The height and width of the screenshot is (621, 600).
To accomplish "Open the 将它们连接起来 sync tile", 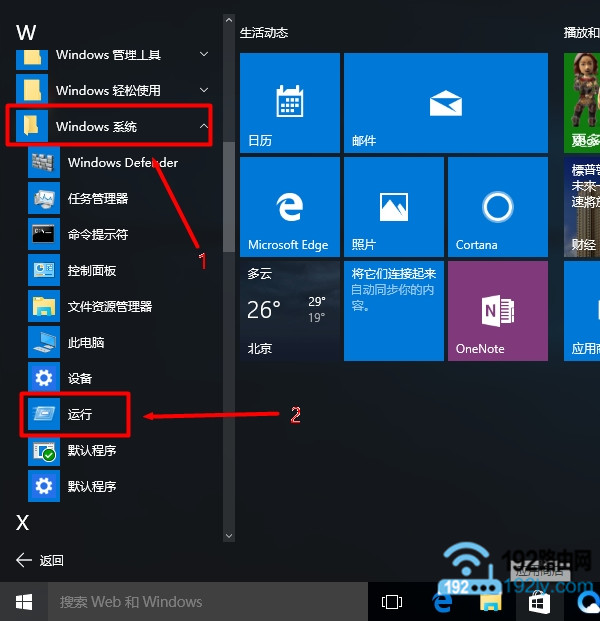I will 394,311.
